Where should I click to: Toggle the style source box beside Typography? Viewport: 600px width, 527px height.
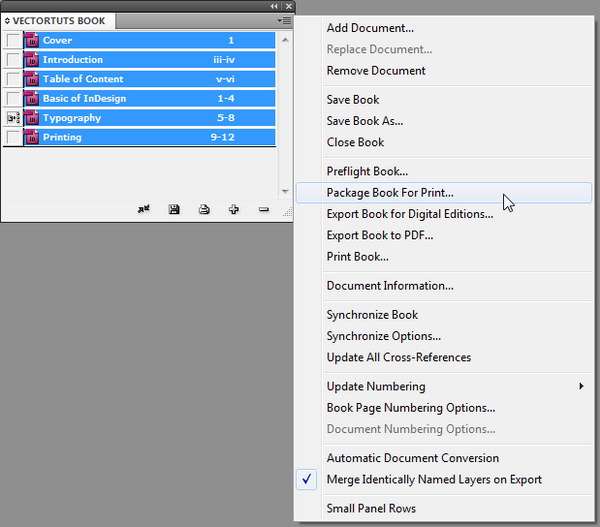[x=13, y=118]
